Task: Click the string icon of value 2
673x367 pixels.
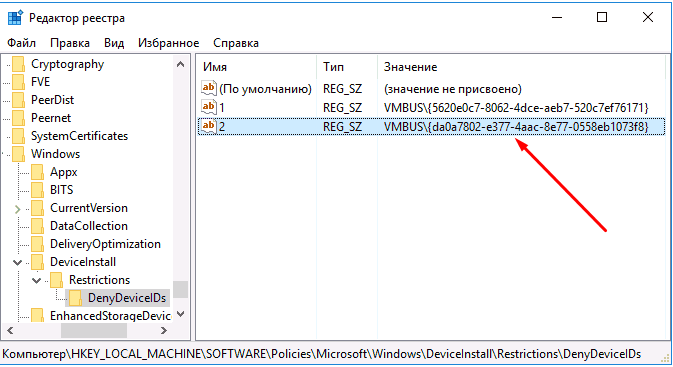Action: point(209,126)
